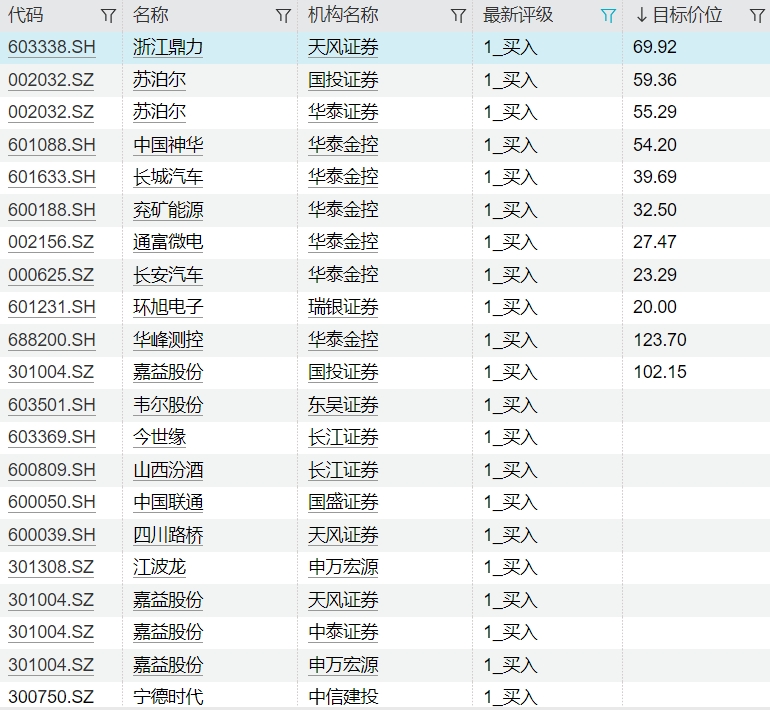The image size is (770, 710).
Task: Open institution link 东吴证券
Action: (x=343, y=405)
